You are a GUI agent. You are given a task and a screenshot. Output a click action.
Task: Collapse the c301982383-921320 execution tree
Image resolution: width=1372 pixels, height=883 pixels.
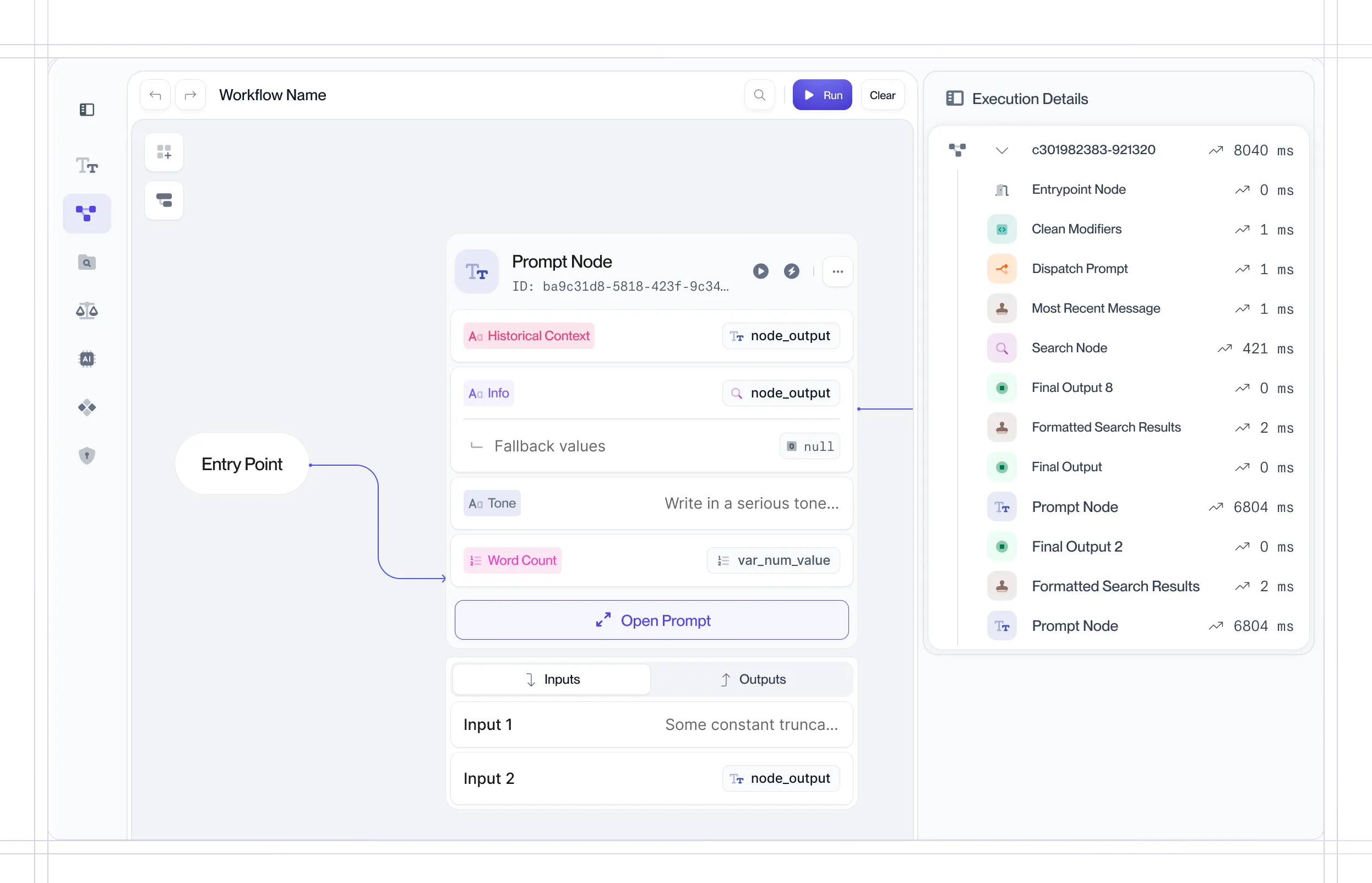click(1001, 151)
